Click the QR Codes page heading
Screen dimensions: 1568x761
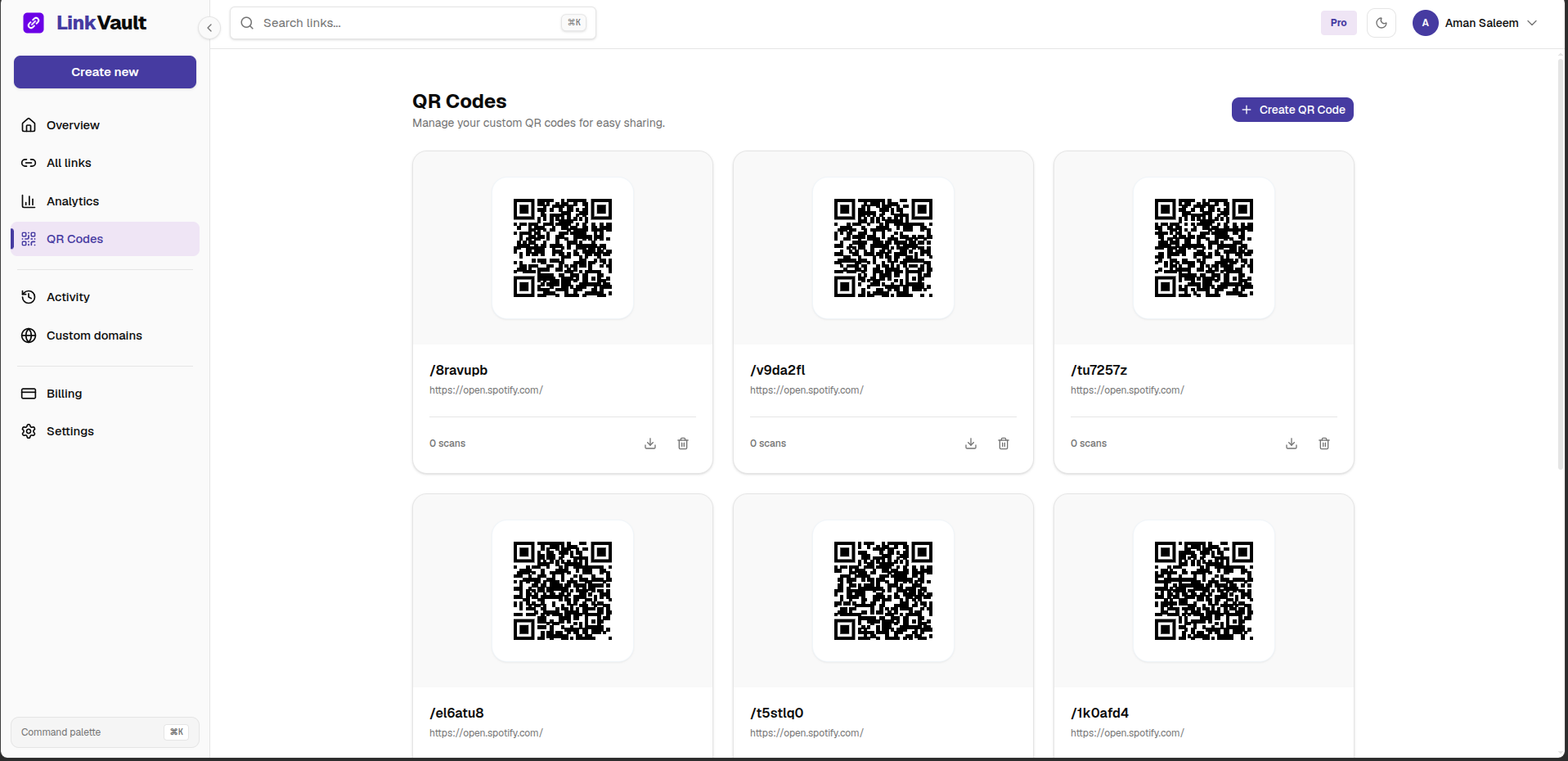click(x=460, y=101)
